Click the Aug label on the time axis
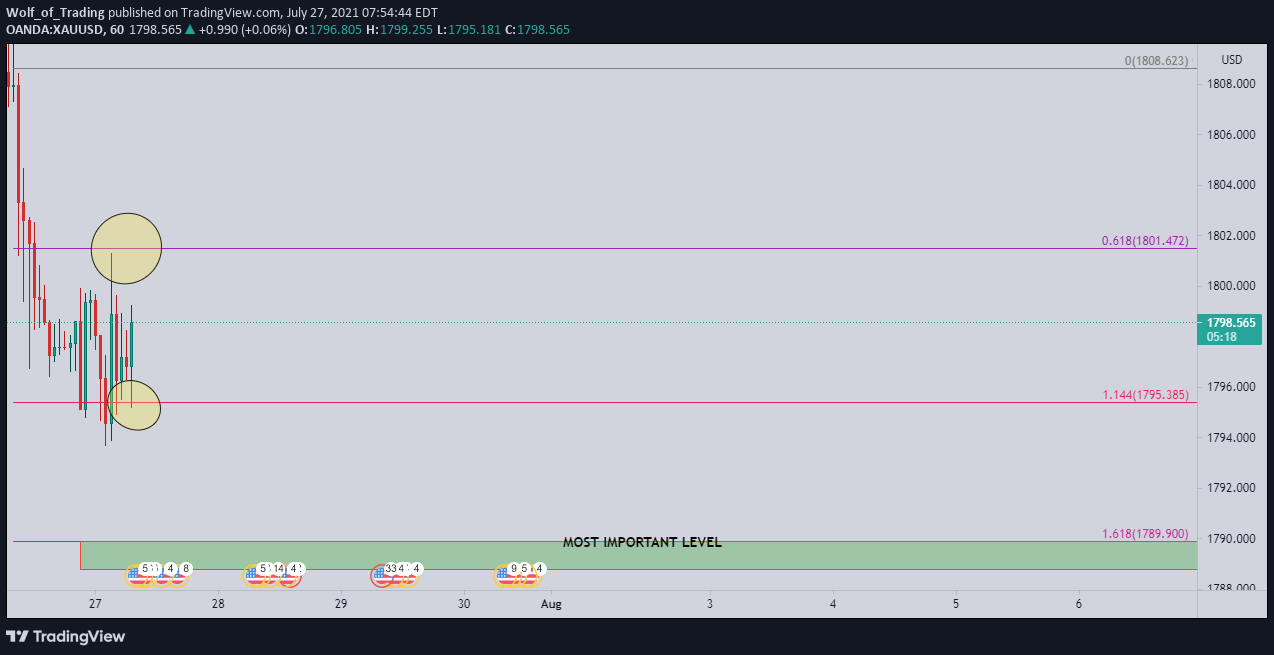Viewport: 1274px width, 655px height. pyautogui.click(x=551, y=604)
